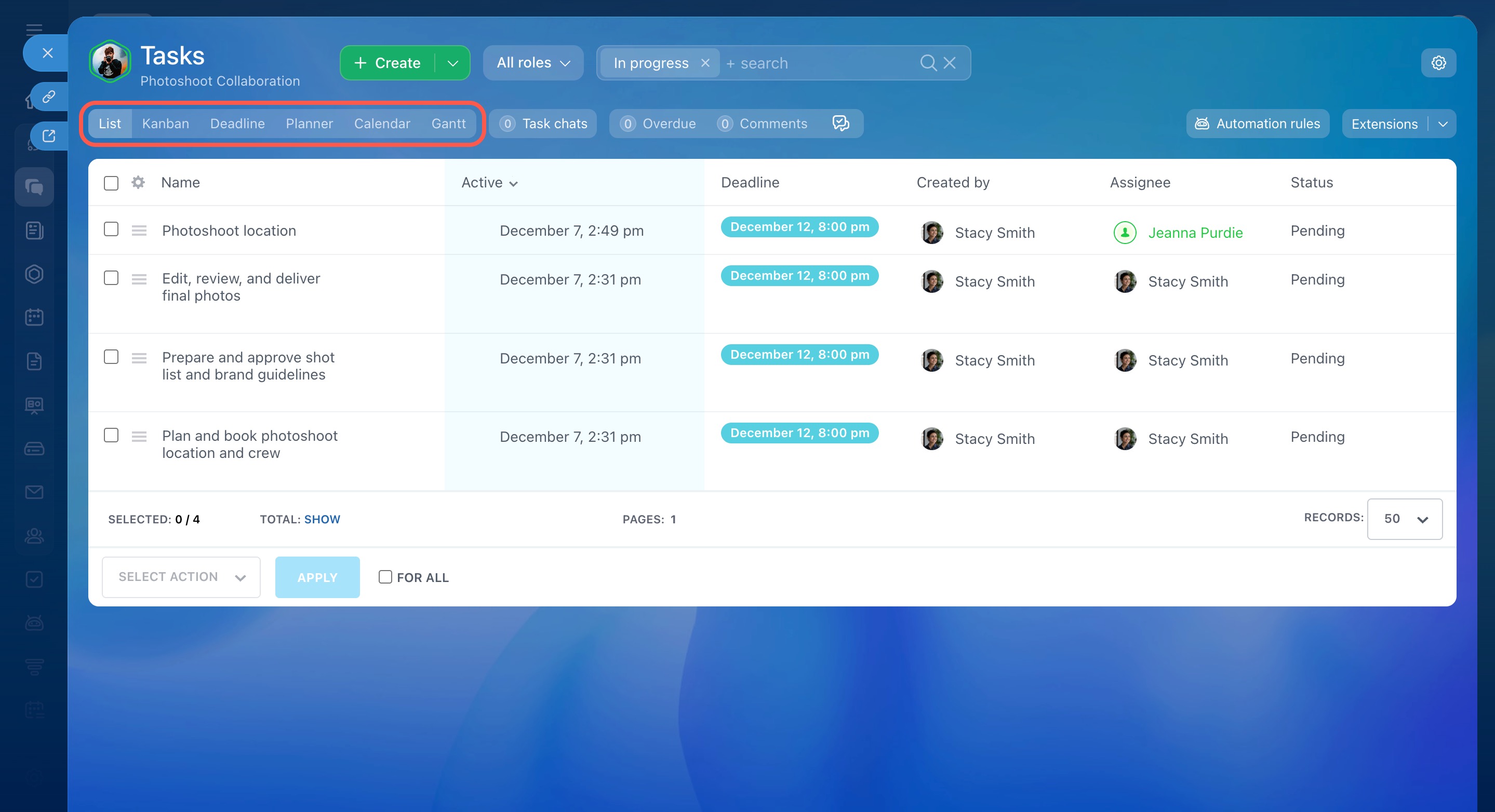This screenshot has height=812, width=1495.
Task: Click the open in new window icon
Action: (x=49, y=136)
